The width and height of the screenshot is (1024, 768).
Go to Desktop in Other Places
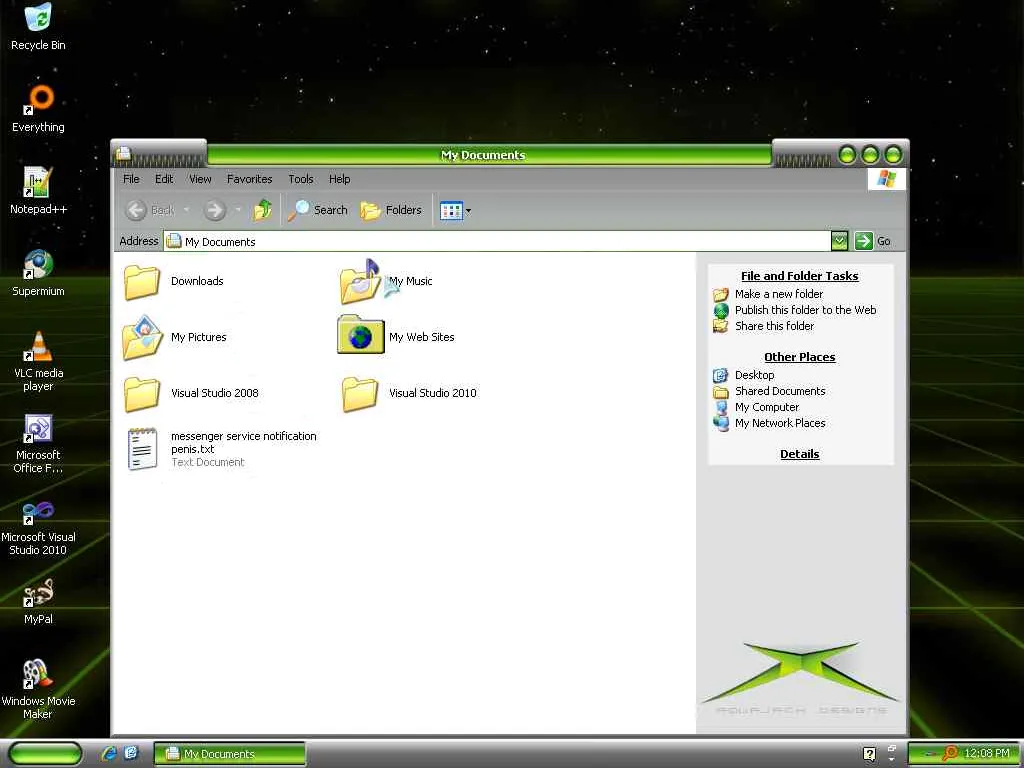[x=744, y=375]
